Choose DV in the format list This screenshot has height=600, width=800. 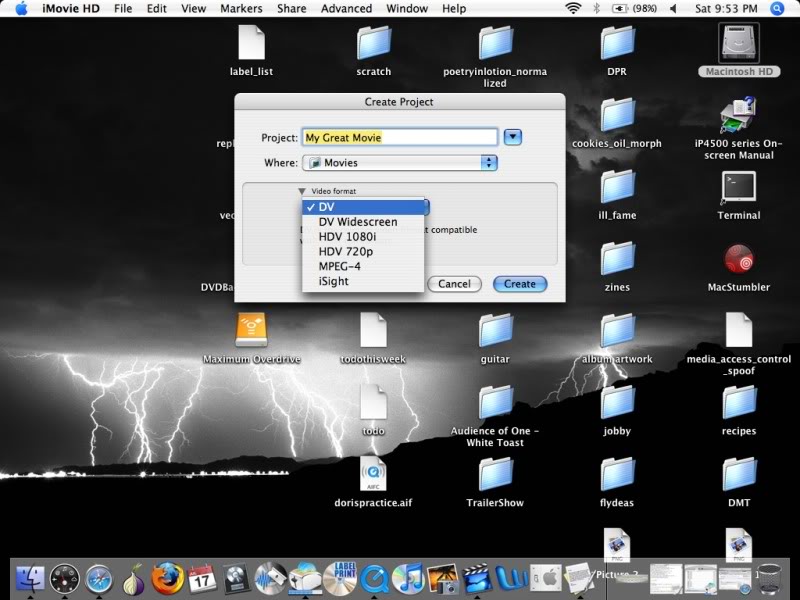pos(363,207)
